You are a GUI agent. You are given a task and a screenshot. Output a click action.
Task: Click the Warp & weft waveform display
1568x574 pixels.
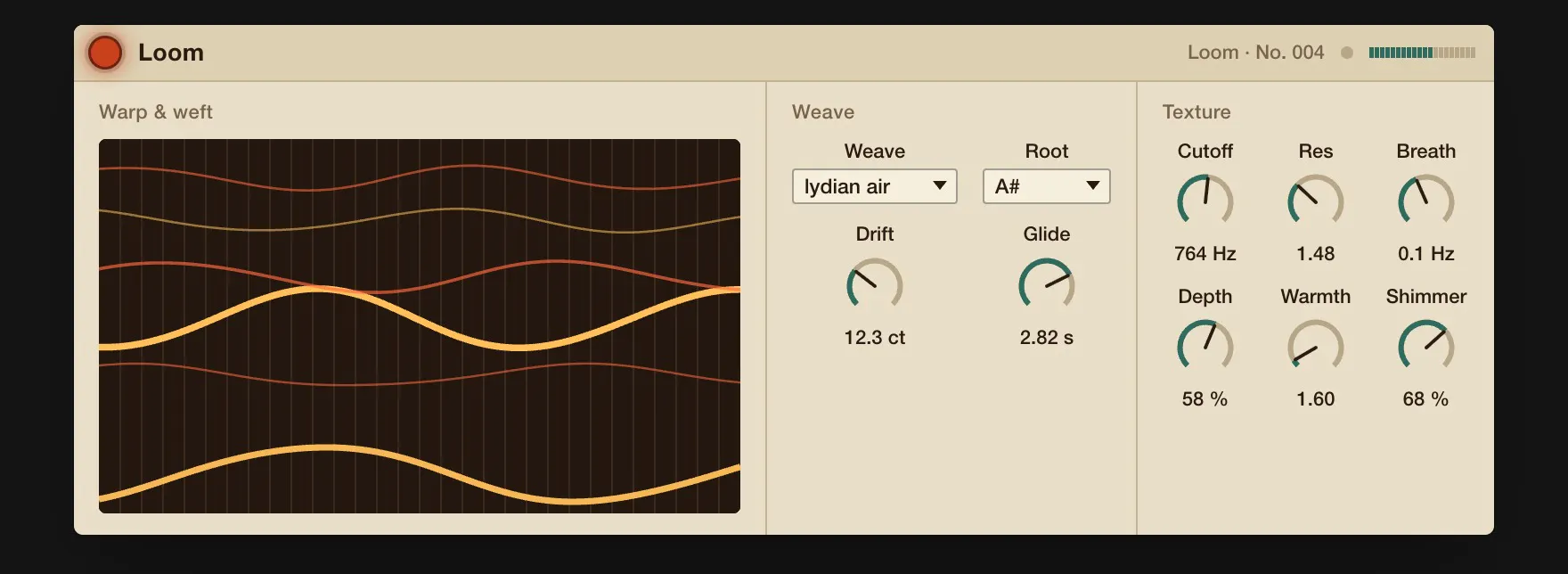coord(420,326)
